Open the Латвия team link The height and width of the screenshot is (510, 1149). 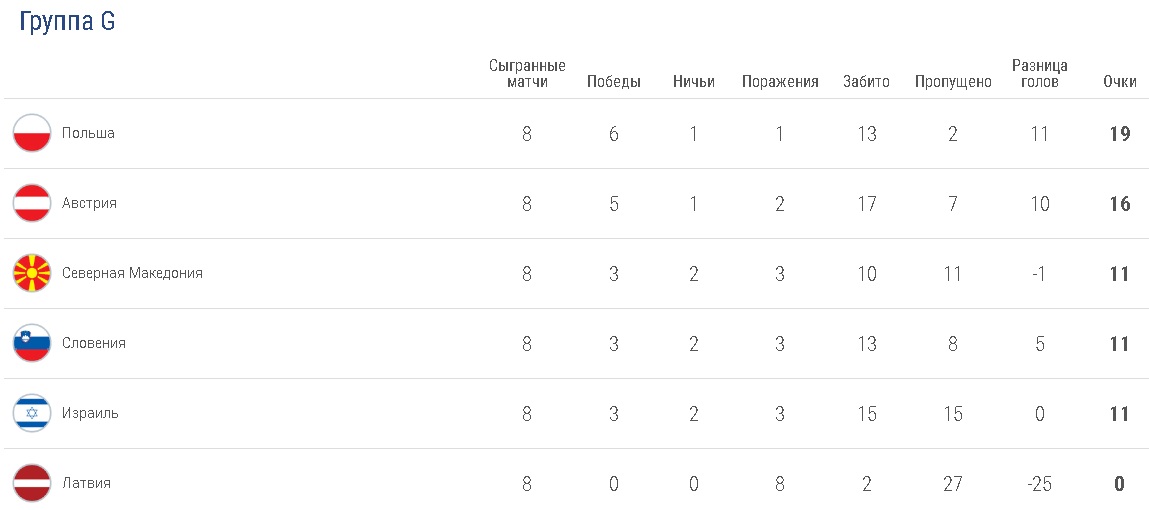pos(86,483)
